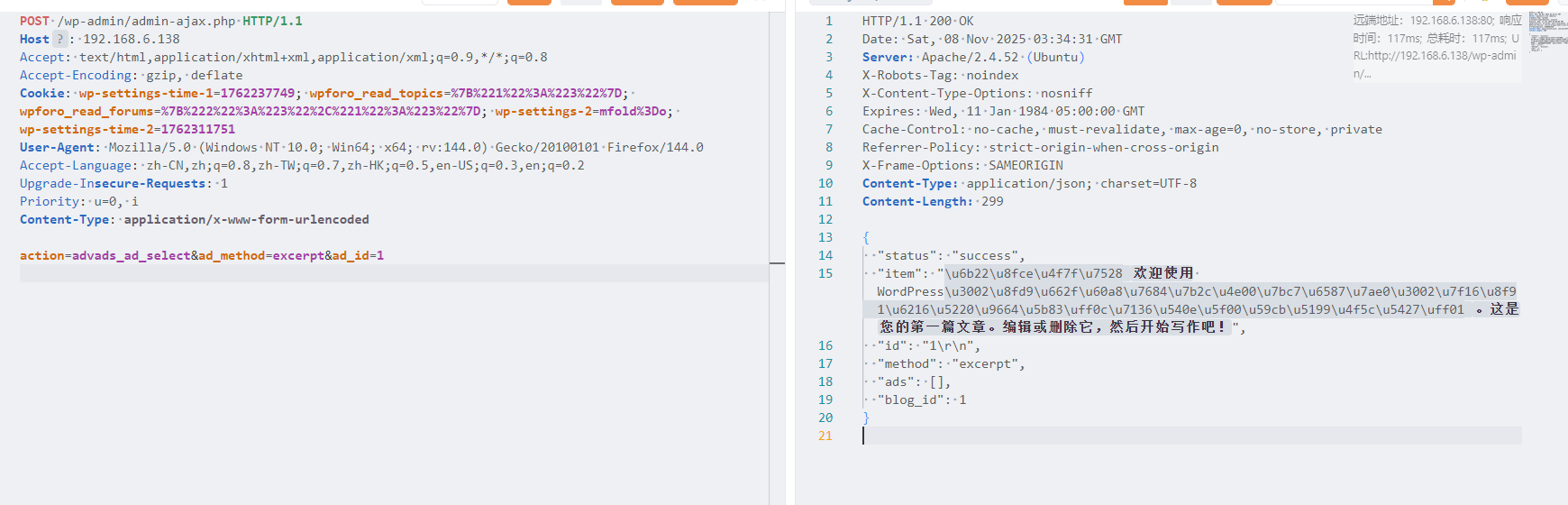This screenshot has width=1568, height=505.
Task: Click the 'X-Robots-Tag: noindex' header
Action: tap(940, 75)
